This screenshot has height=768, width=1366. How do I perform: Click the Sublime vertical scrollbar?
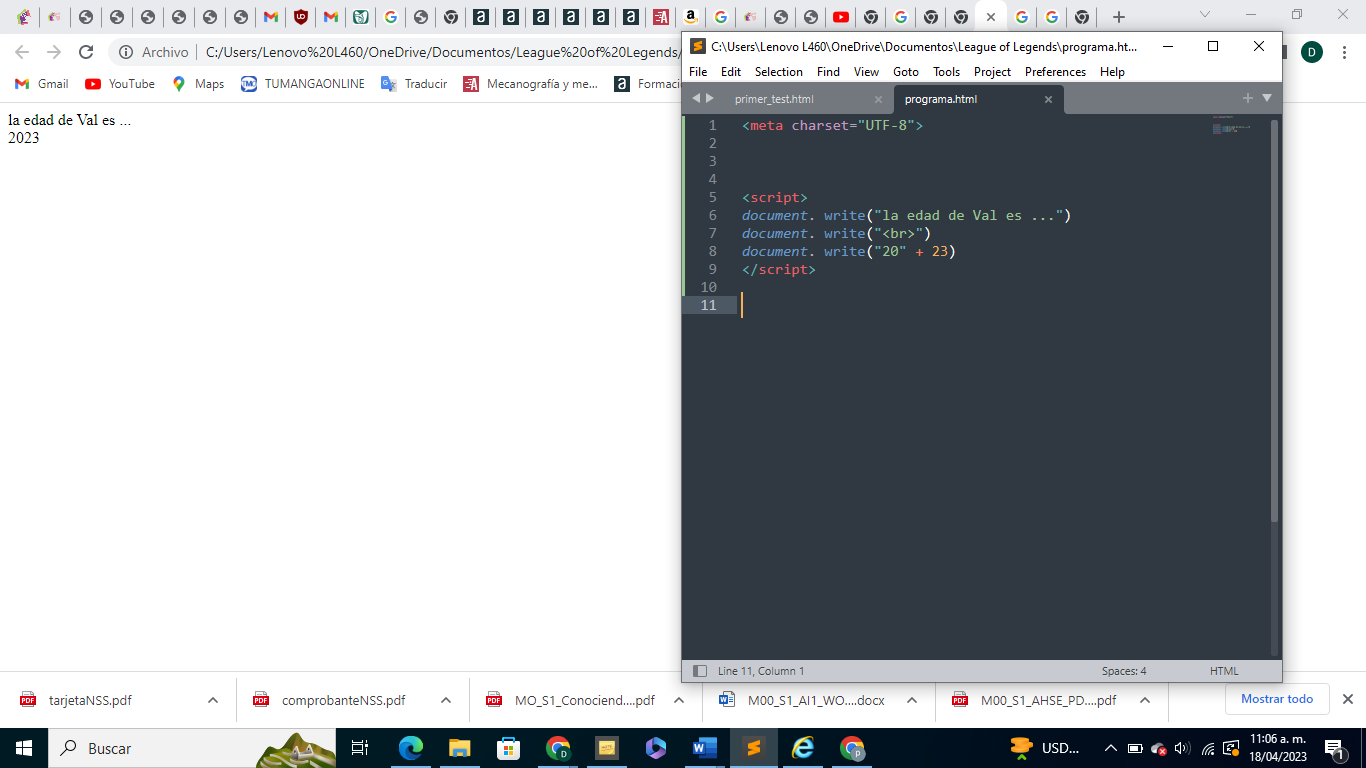1274,320
